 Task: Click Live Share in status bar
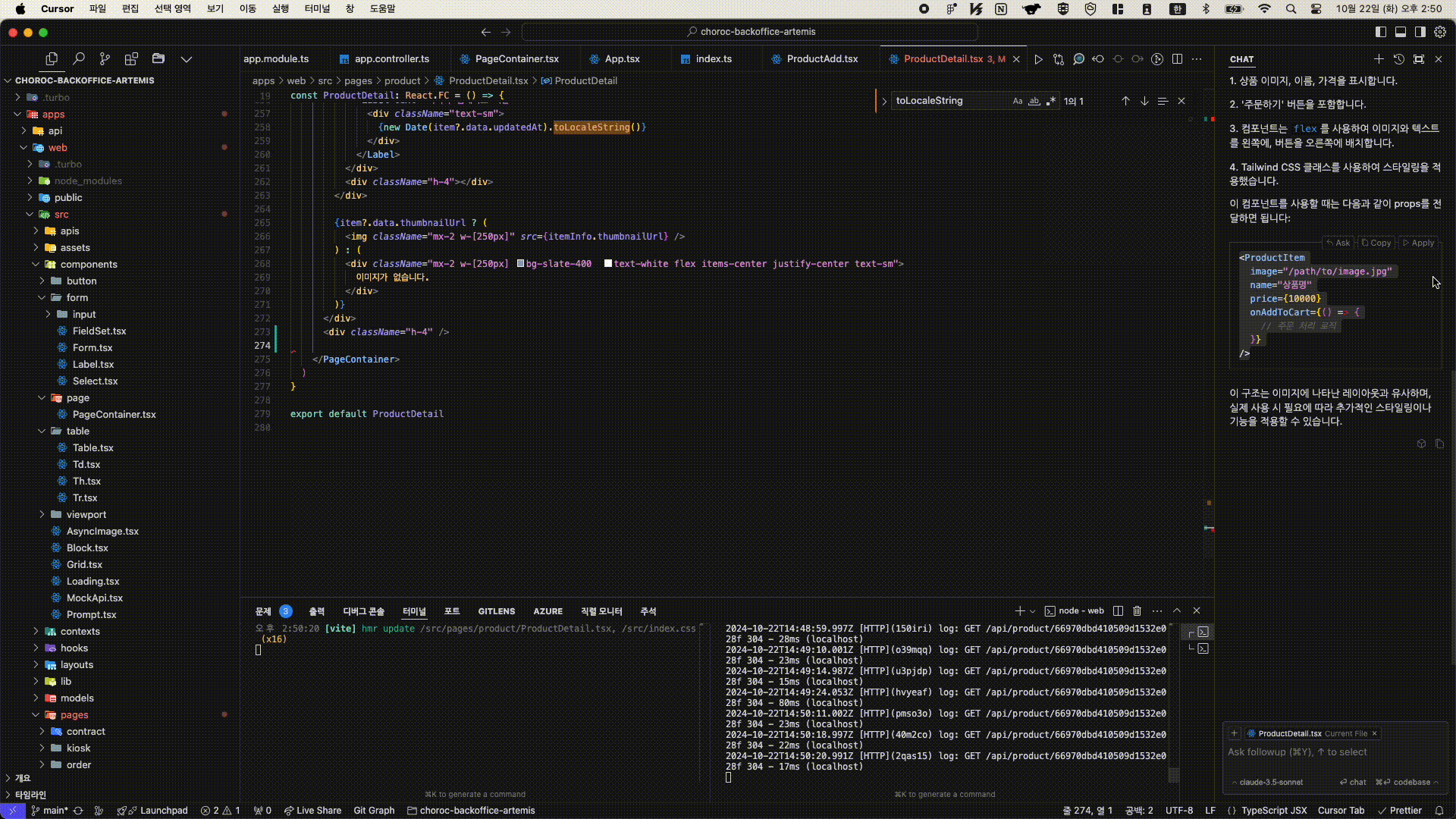[x=312, y=811]
